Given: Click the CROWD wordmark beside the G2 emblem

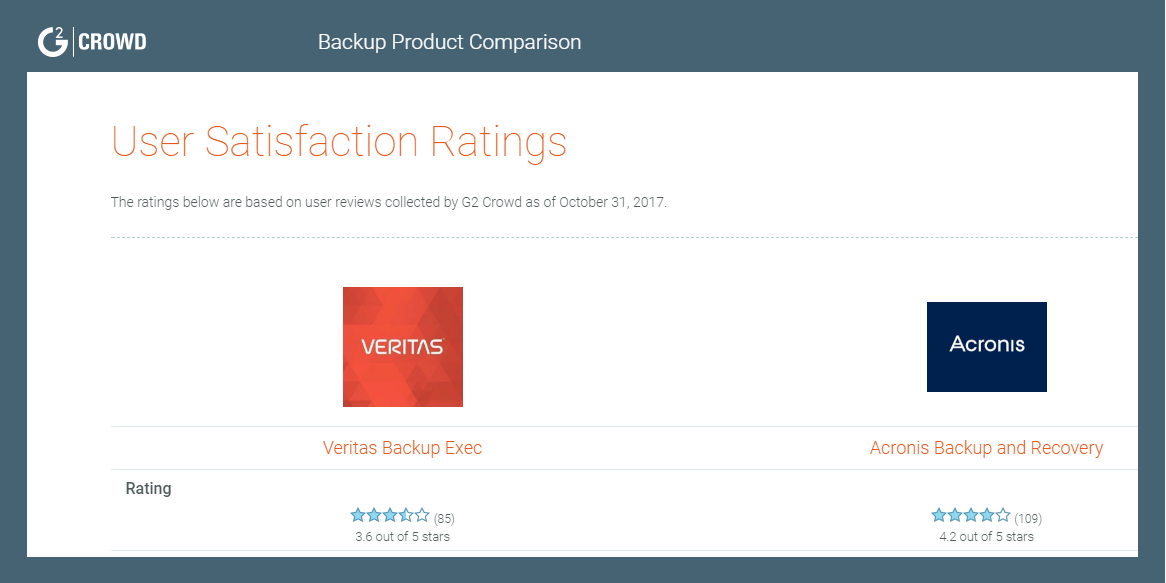Looking at the screenshot, I should click(112, 42).
